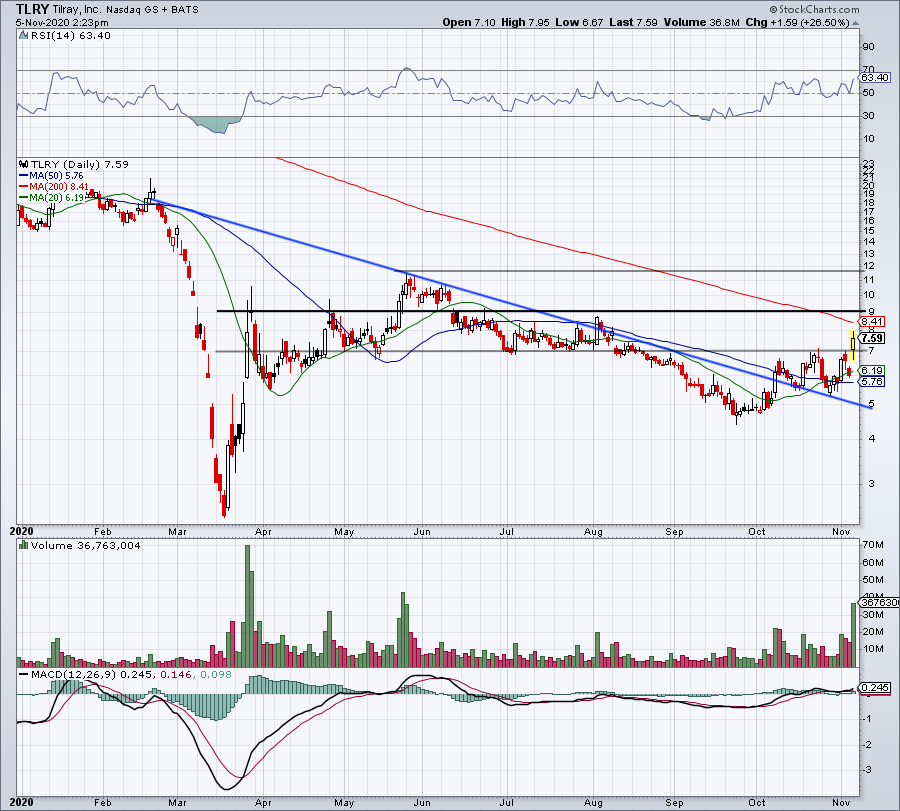900x811 pixels.
Task: Click the StockCharts.com watermark link
Action: 814,9
